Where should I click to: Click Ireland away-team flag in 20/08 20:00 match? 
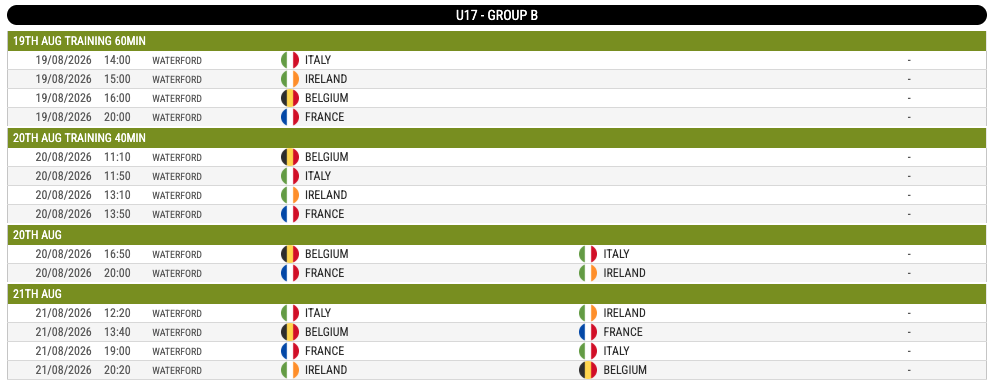click(588, 273)
